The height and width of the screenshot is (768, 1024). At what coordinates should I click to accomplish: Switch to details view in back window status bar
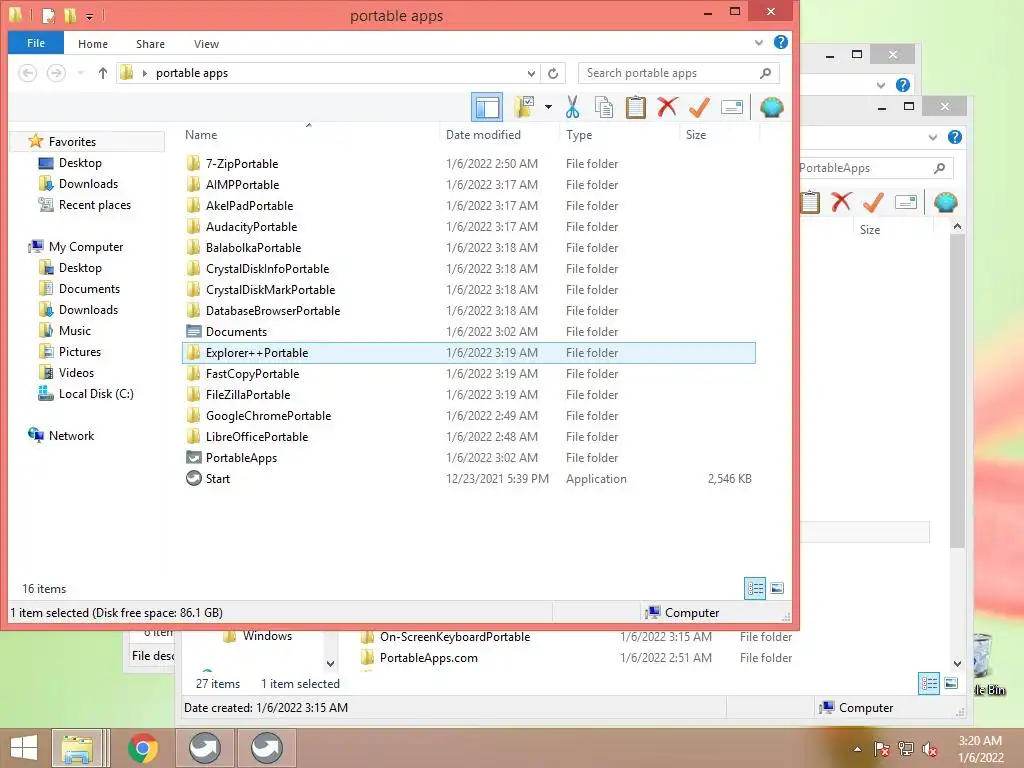pos(929,684)
